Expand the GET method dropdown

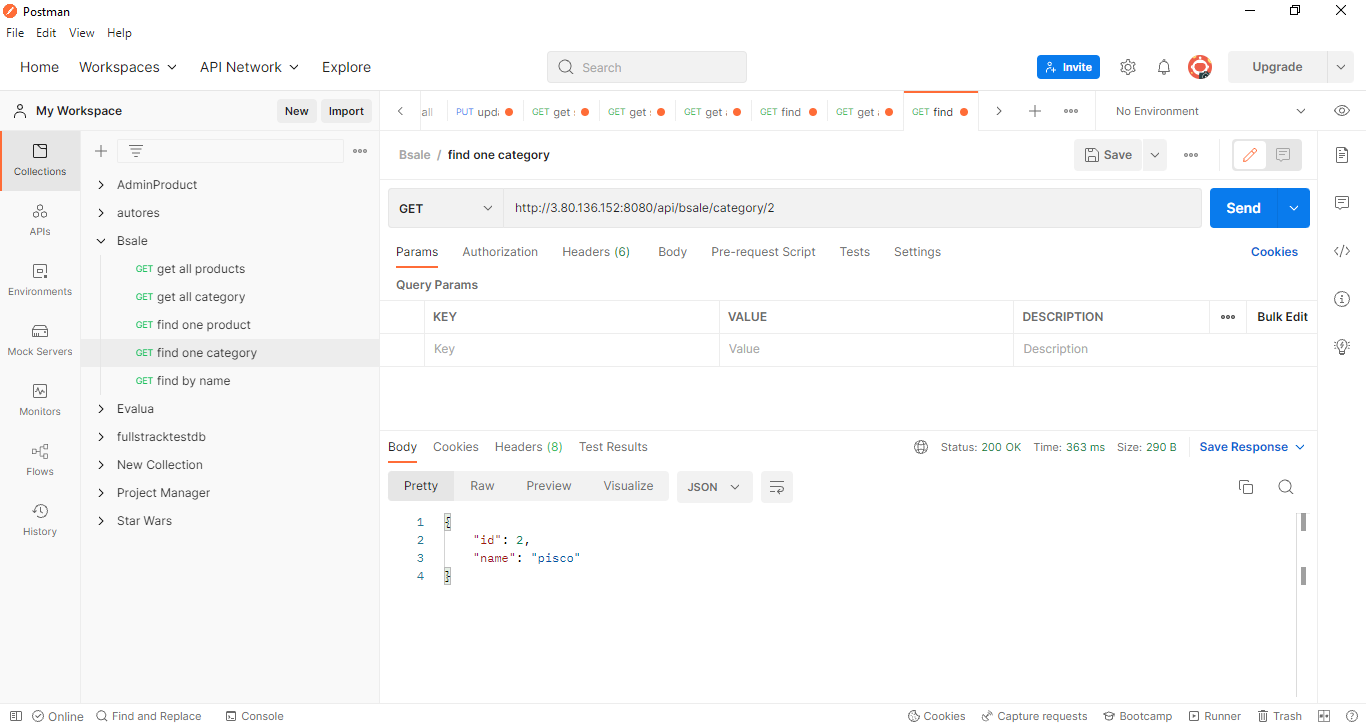tap(445, 208)
